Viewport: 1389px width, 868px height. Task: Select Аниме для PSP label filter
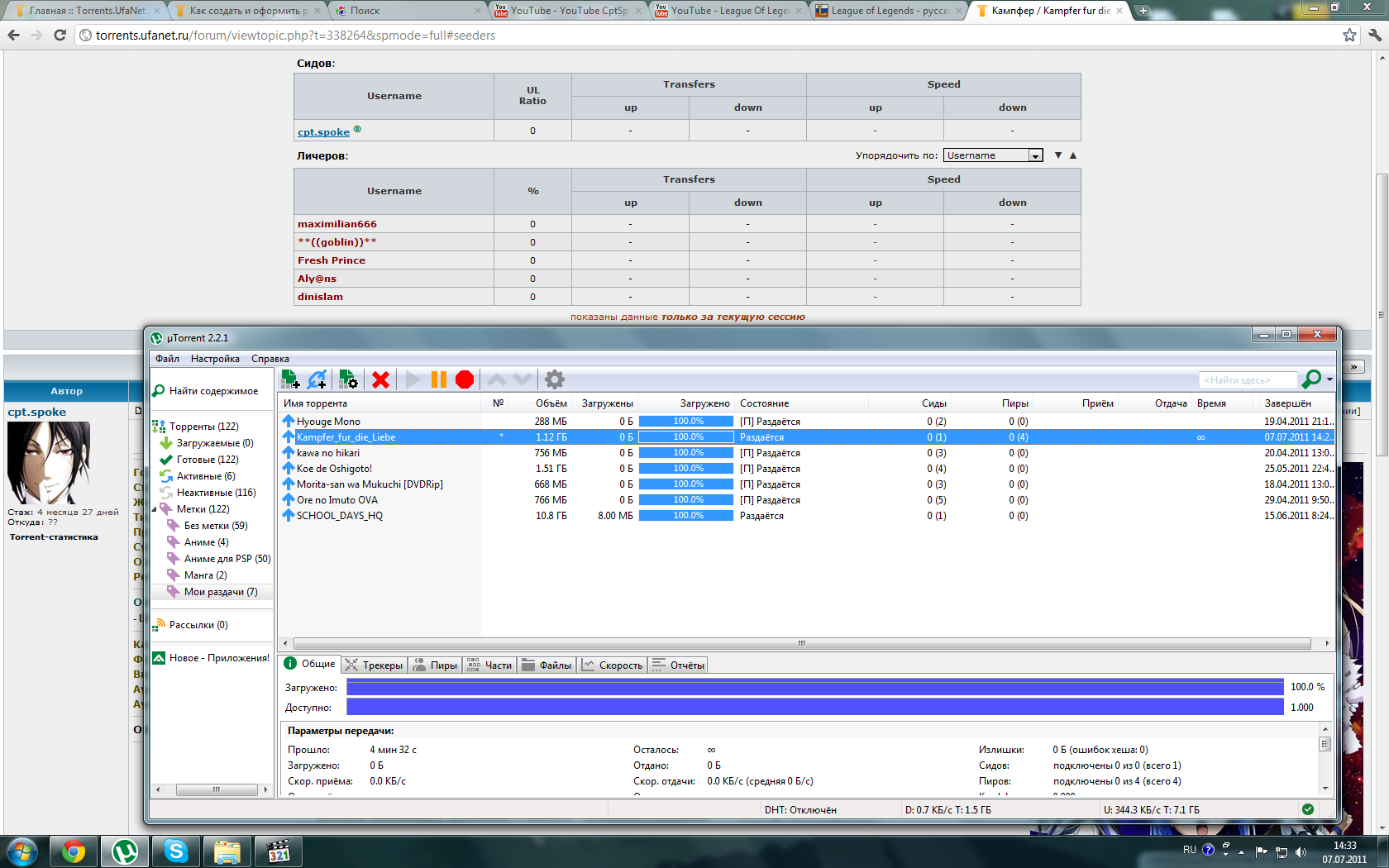tap(227, 559)
